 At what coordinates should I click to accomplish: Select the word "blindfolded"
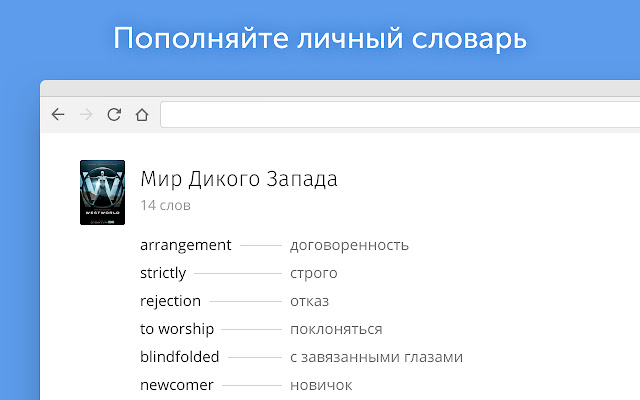tap(180, 357)
